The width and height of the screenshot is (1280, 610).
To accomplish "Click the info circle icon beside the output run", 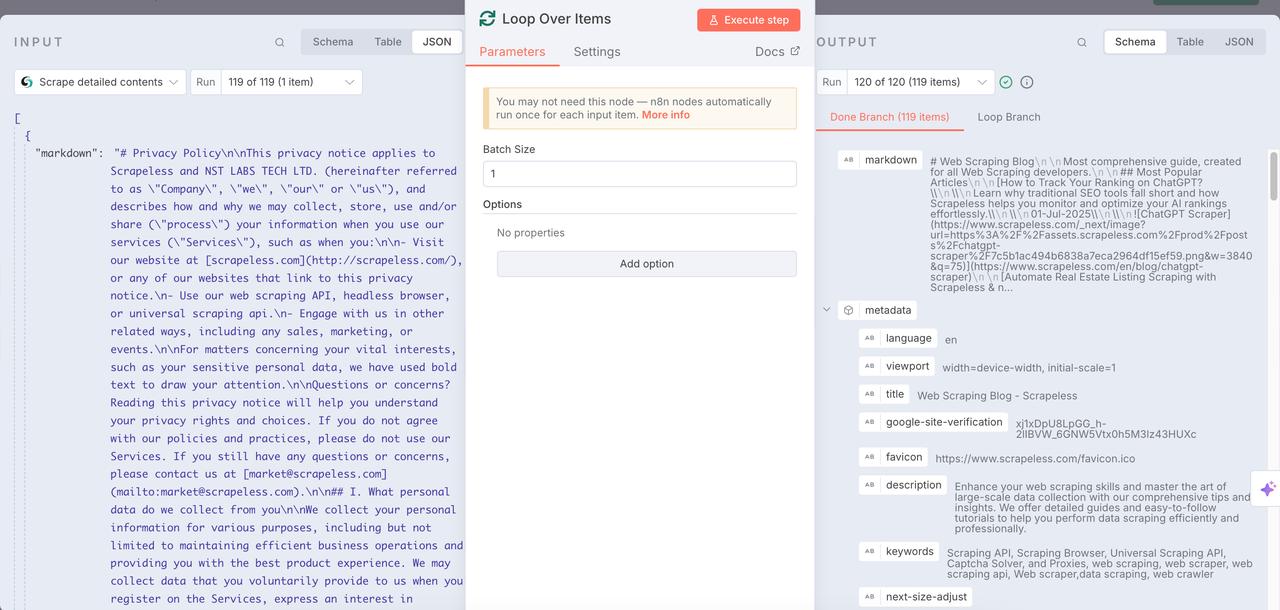I will (x=1026, y=82).
